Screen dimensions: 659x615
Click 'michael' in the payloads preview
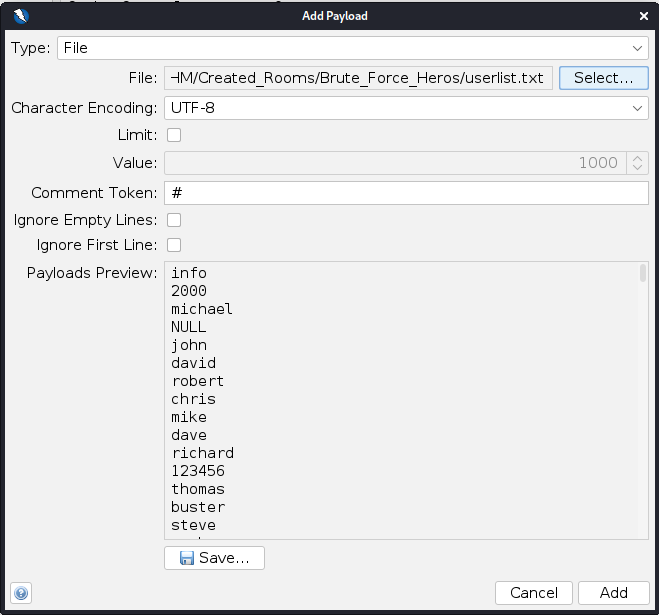[202, 309]
